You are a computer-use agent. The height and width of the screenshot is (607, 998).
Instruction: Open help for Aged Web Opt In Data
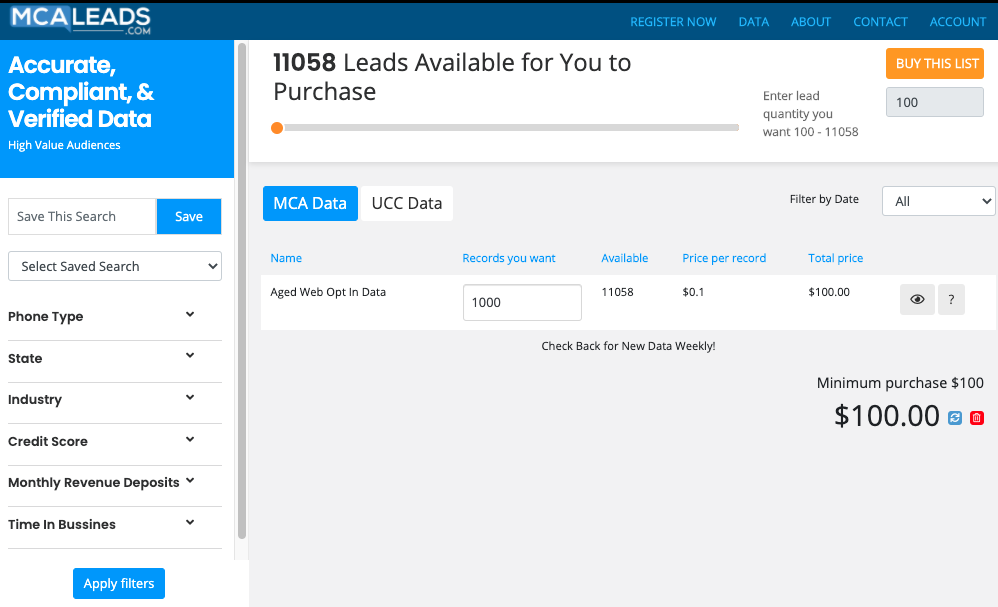951,299
